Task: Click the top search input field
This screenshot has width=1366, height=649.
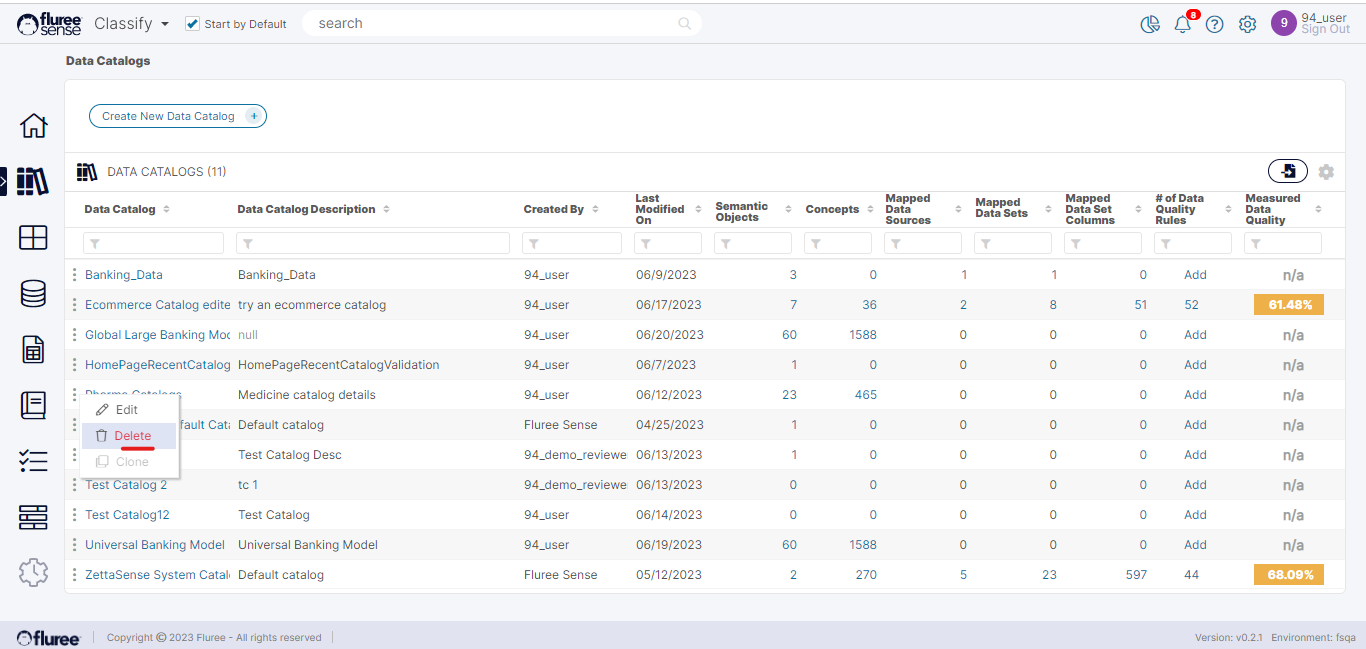Action: point(495,24)
